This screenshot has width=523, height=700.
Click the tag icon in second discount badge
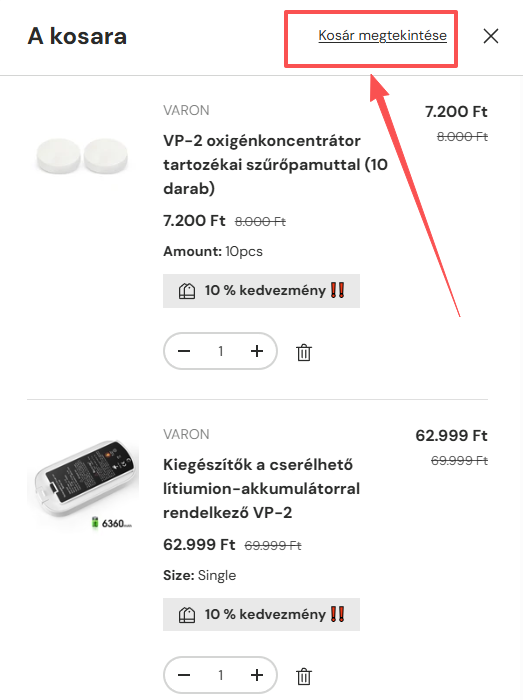[x=187, y=615]
